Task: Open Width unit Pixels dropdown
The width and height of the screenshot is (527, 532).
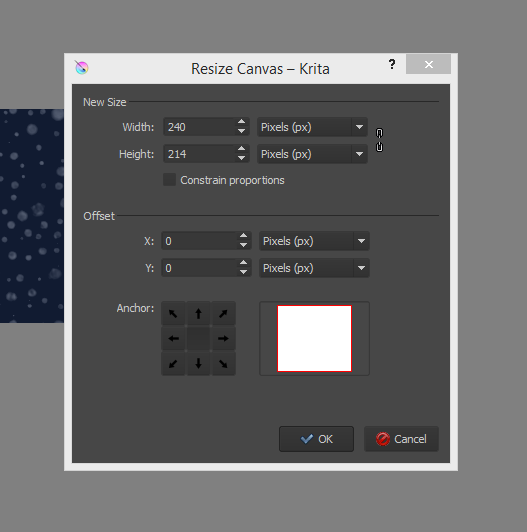Action: pyautogui.click(x=312, y=127)
